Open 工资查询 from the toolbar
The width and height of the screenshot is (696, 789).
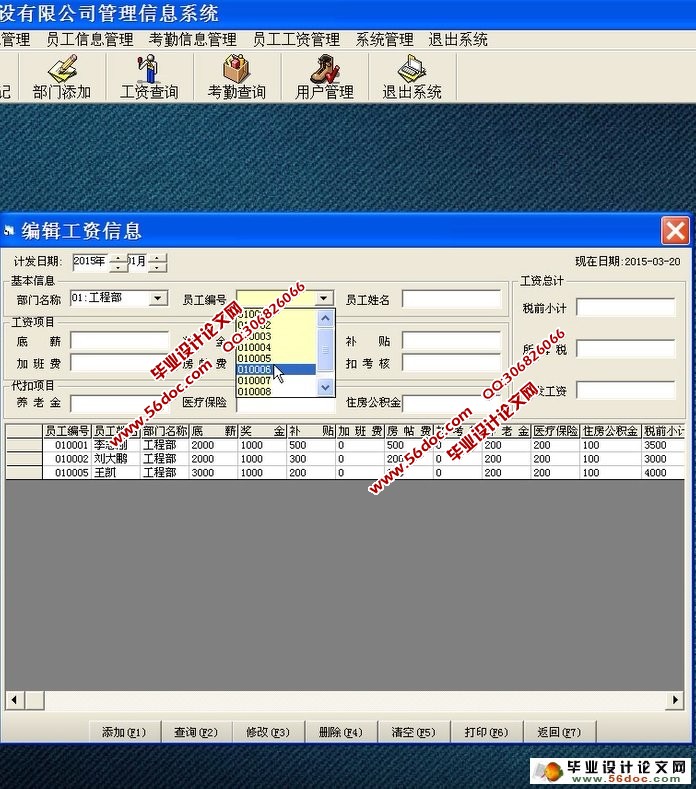click(x=149, y=76)
